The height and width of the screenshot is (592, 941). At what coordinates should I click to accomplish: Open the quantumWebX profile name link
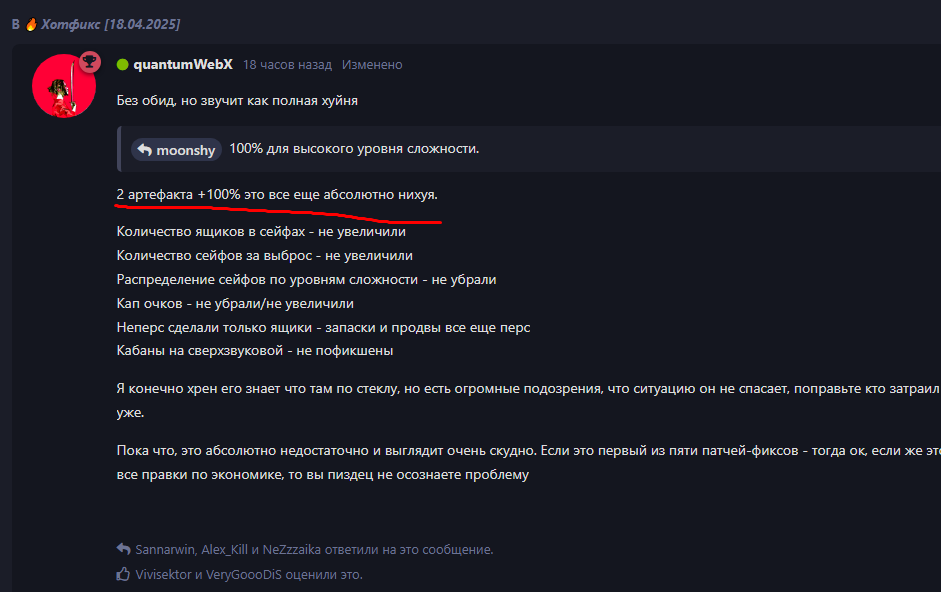click(182, 65)
